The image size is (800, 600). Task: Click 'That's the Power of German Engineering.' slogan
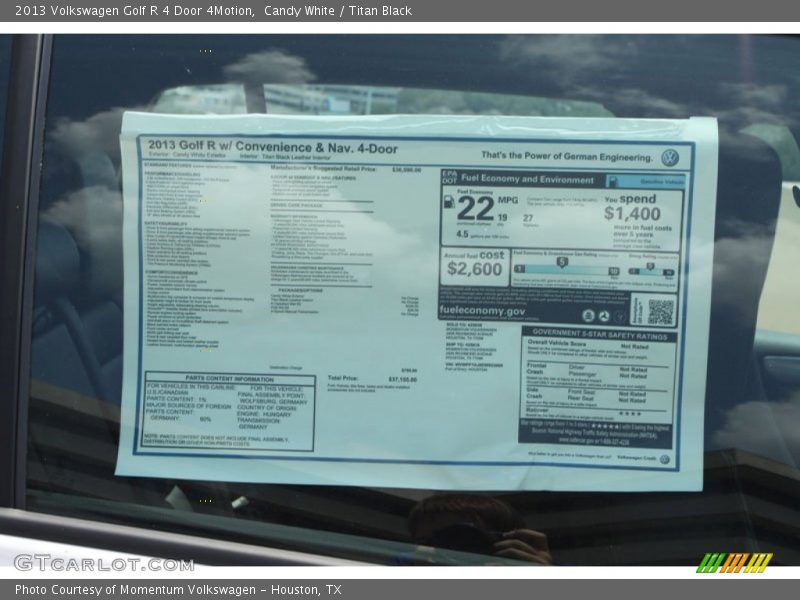[x=567, y=156]
